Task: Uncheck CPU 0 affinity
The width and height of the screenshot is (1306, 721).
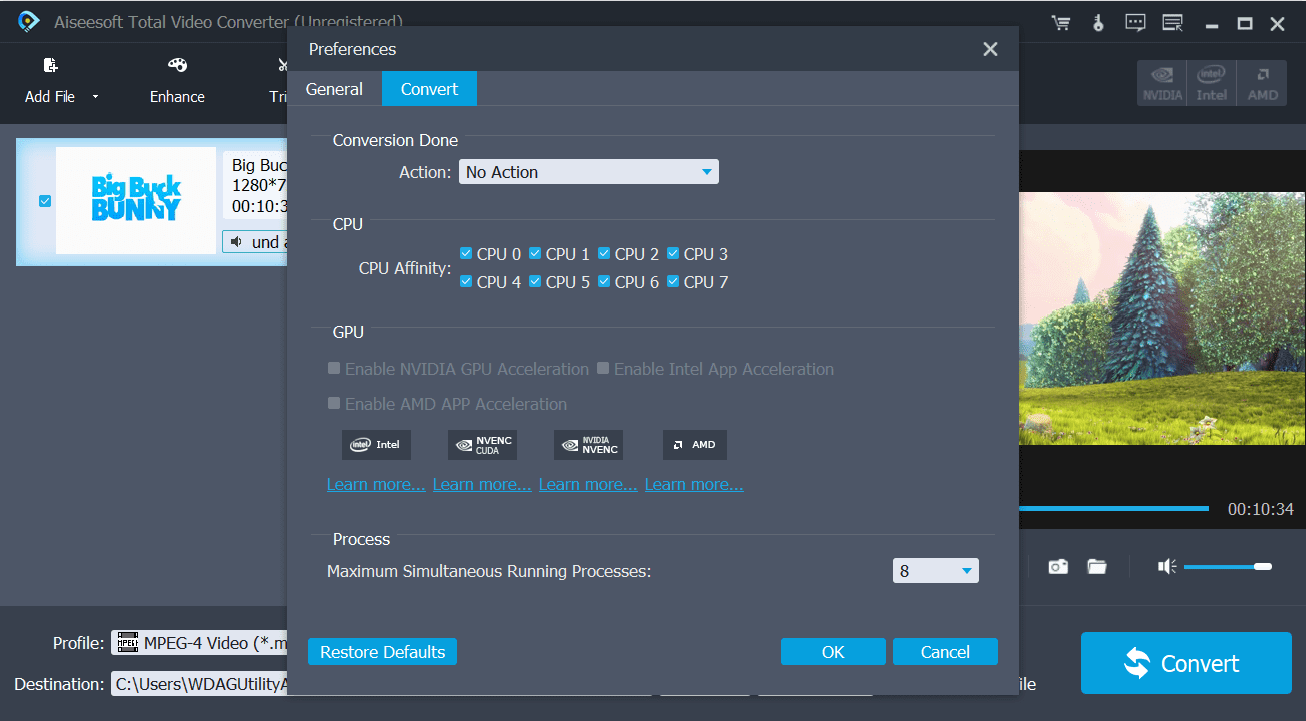Action: [465, 253]
